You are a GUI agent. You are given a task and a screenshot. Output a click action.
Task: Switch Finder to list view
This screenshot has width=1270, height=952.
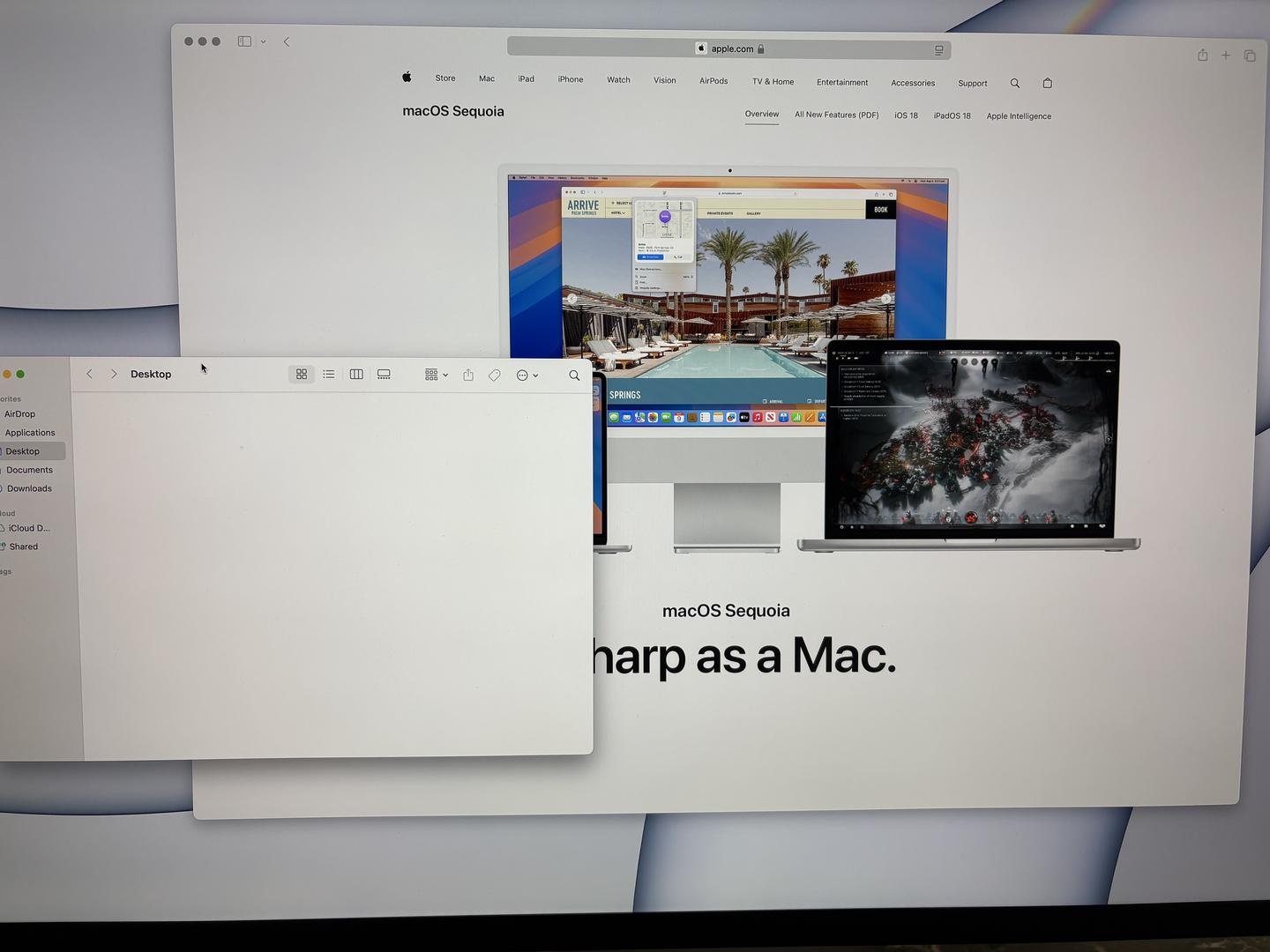[x=329, y=375]
